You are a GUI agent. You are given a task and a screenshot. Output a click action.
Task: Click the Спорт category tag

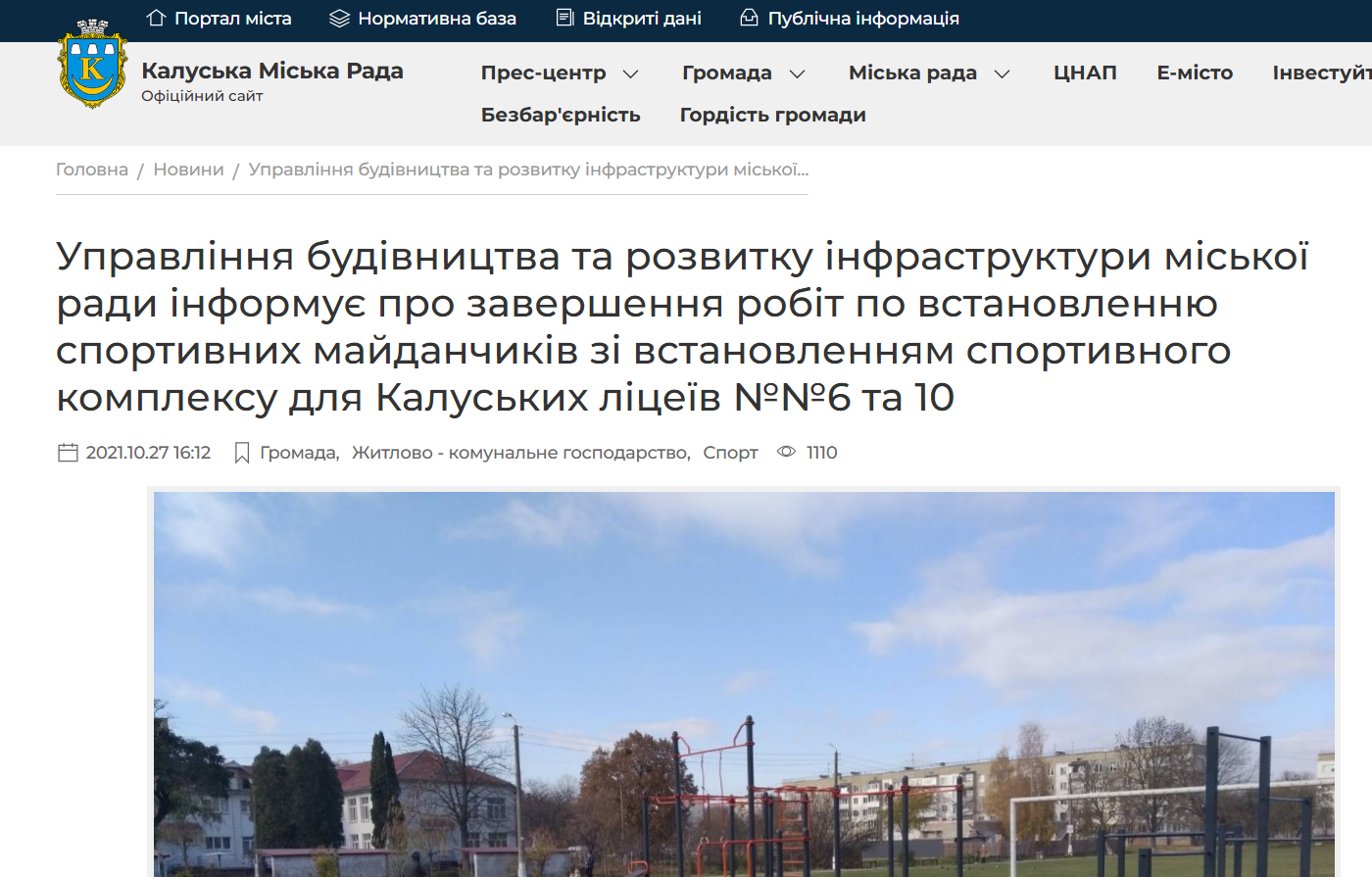click(x=730, y=453)
